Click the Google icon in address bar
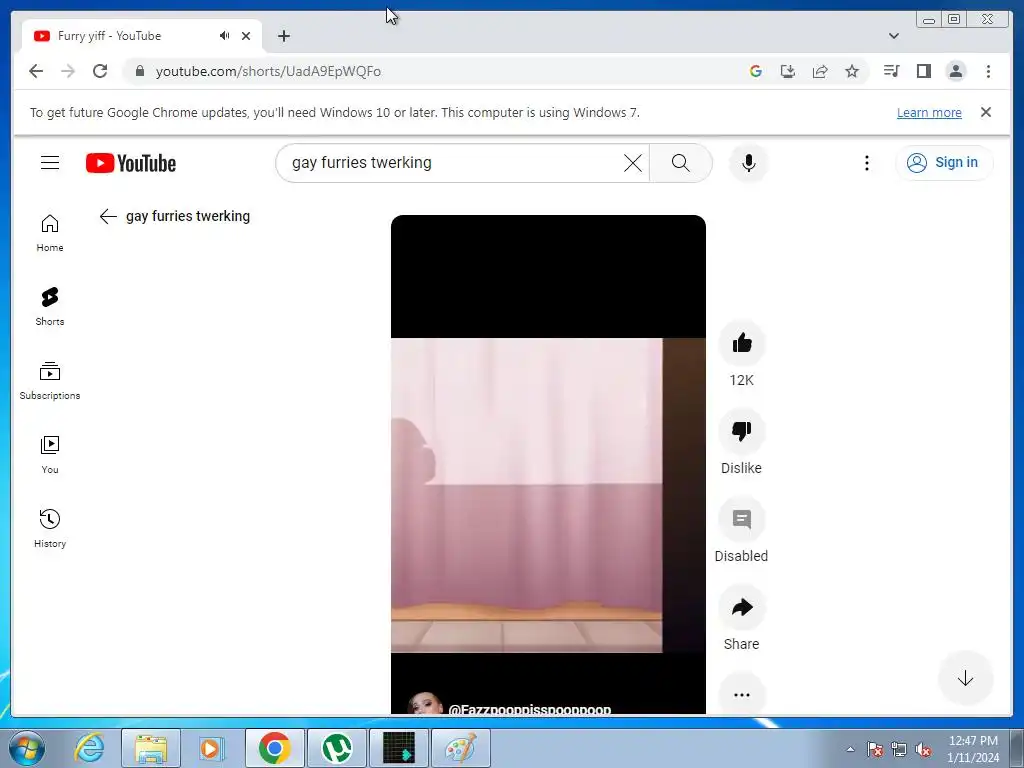This screenshot has width=1024, height=768. 756,71
